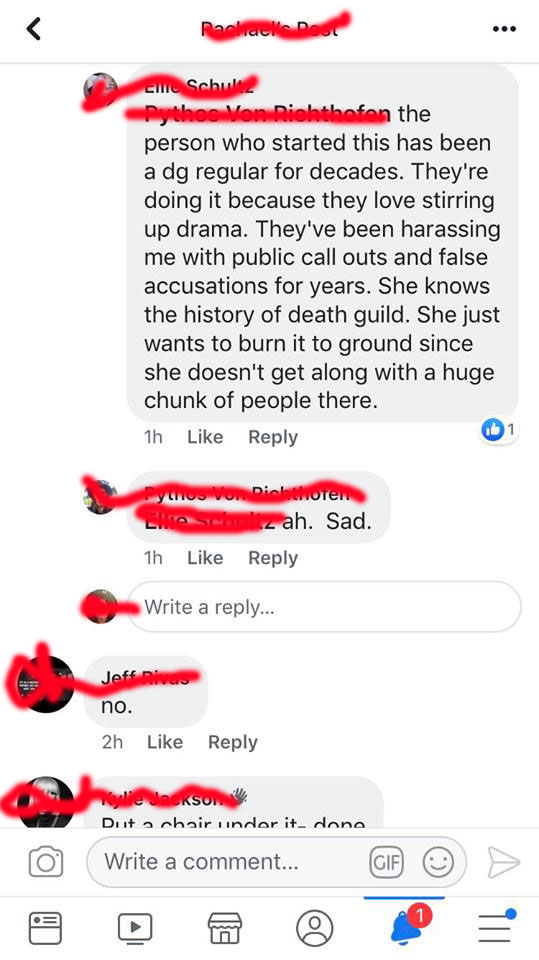Tap the back arrow icon
Viewport: 539px width, 960px height.
pos(34,29)
